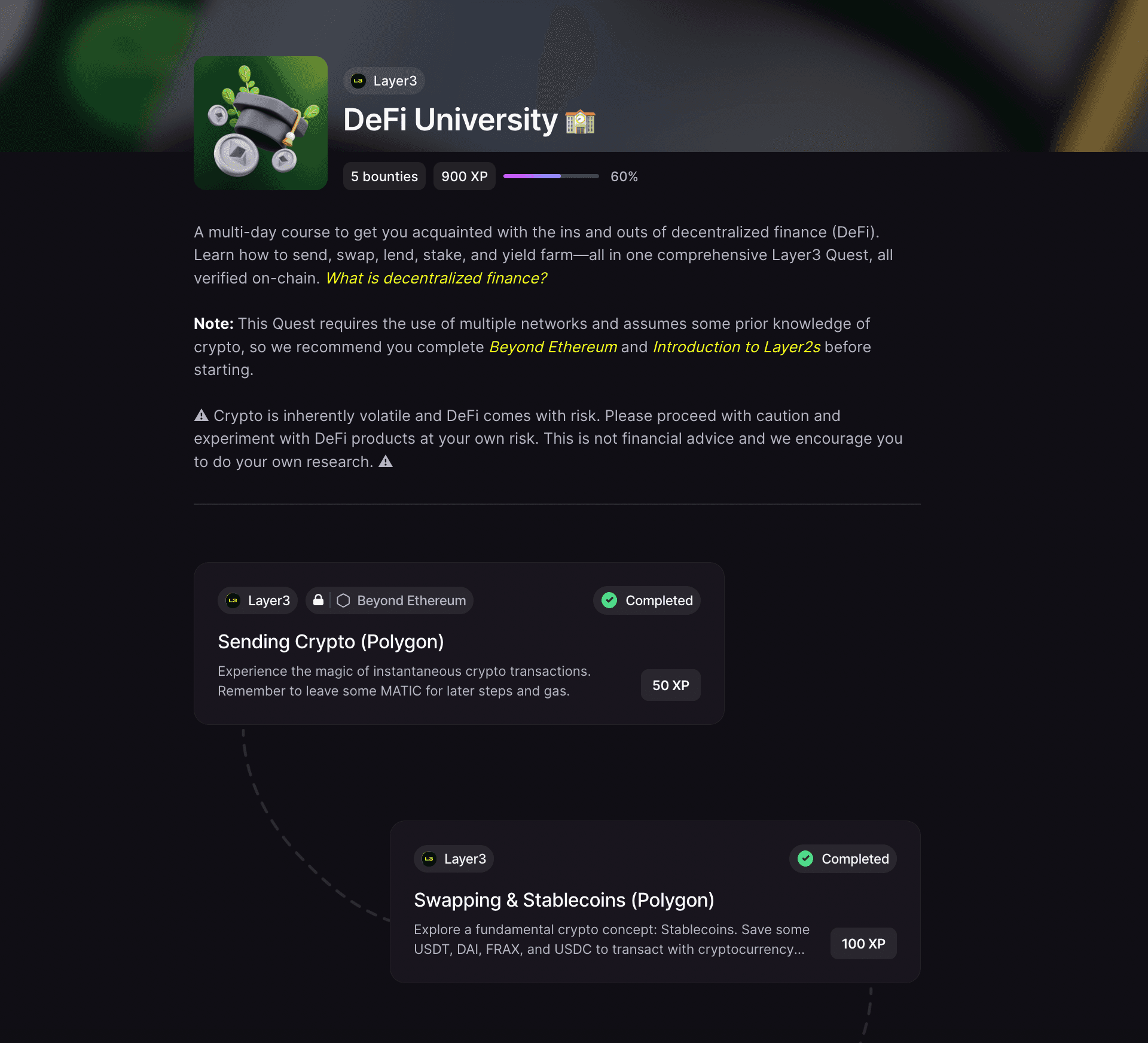1148x1043 pixels.
Task: Click Layer3 logo on Swapping & Stablecoins card
Action: tap(429, 859)
